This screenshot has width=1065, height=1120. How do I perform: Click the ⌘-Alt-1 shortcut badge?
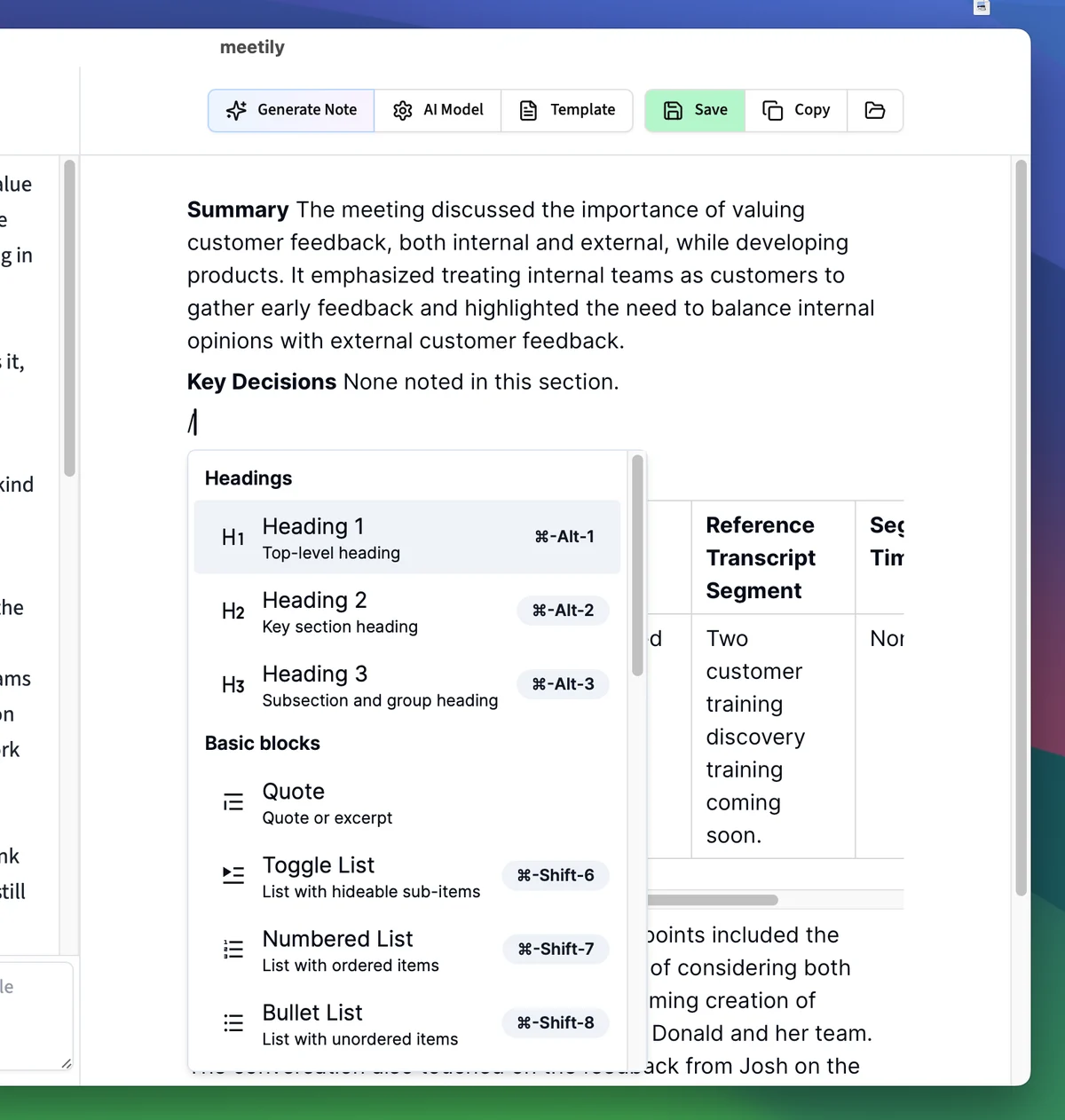point(564,537)
